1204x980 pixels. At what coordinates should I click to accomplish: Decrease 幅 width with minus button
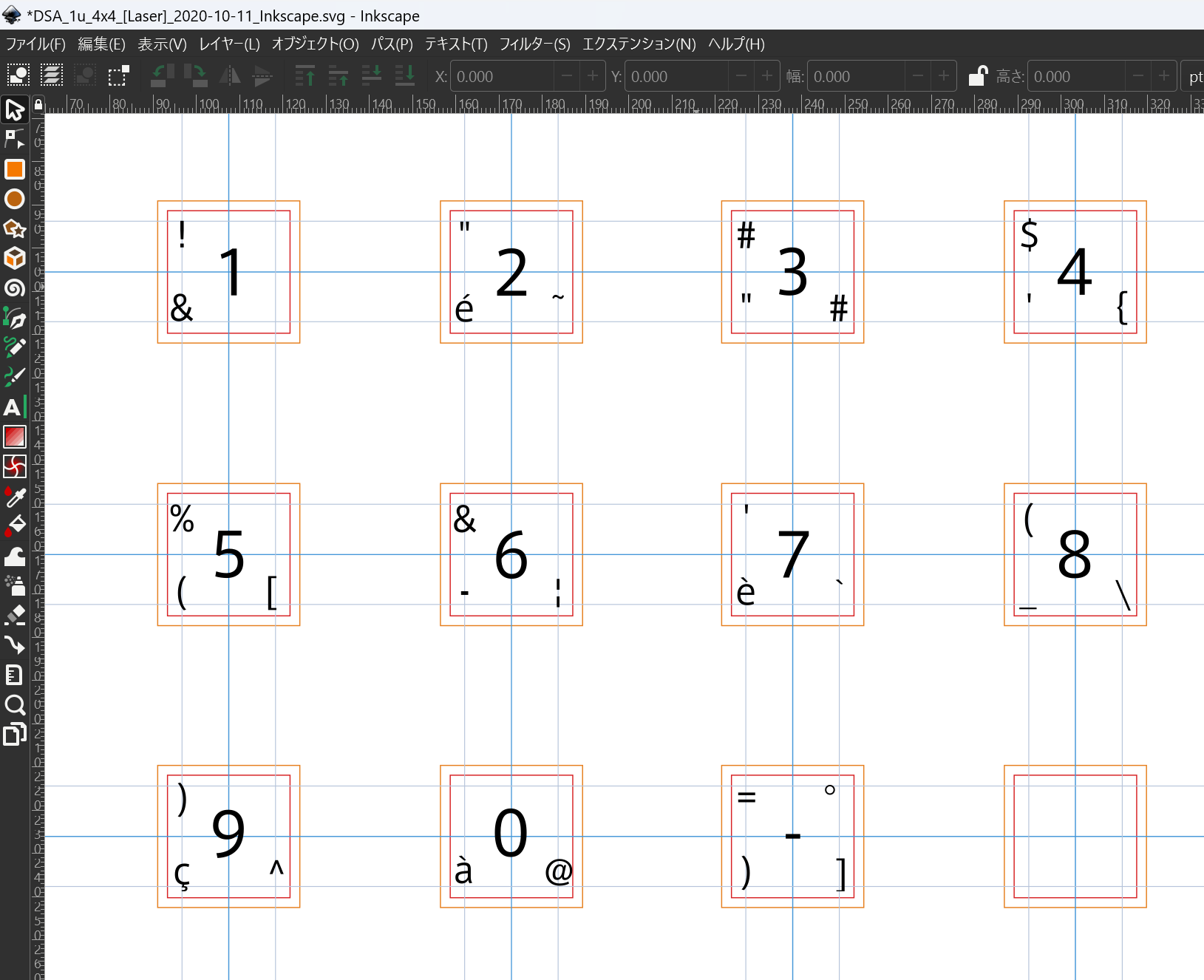918,76
